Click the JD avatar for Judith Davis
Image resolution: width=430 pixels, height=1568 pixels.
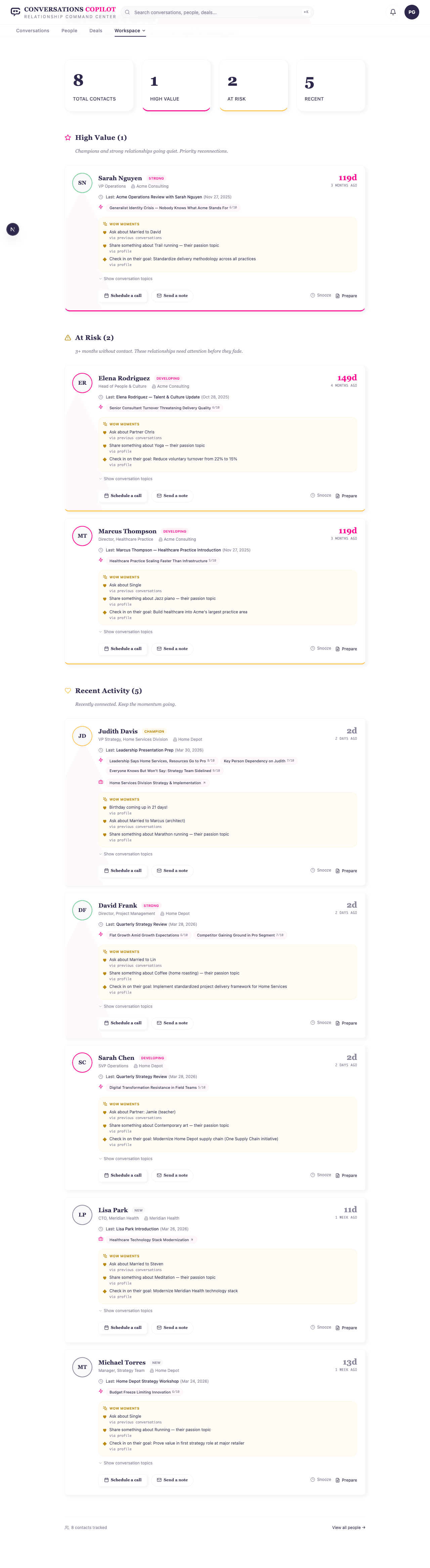(x=82, y=736)
